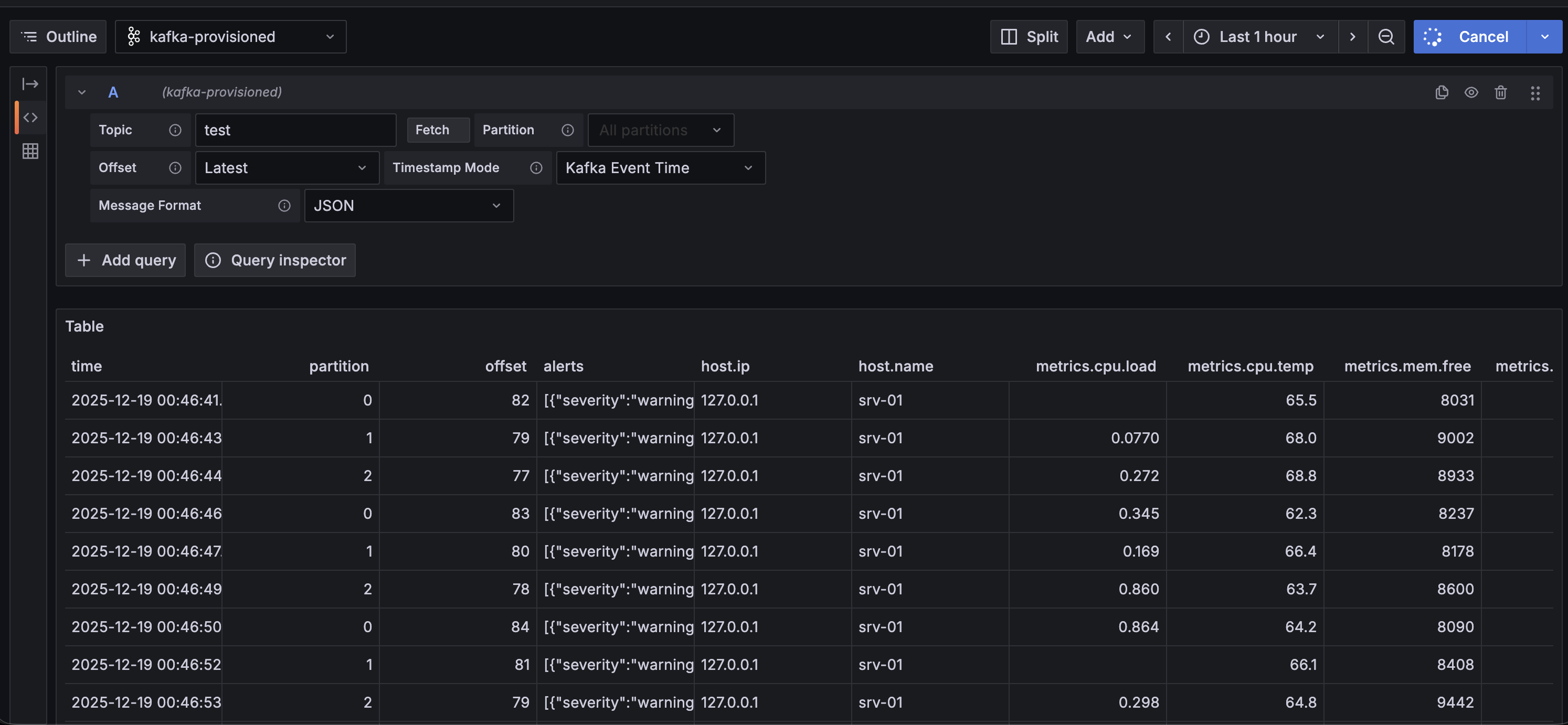The height and width of the screenshot is (725, 1568).
Task: Toggle query A visibility eye
Action: pos(1471,92)
